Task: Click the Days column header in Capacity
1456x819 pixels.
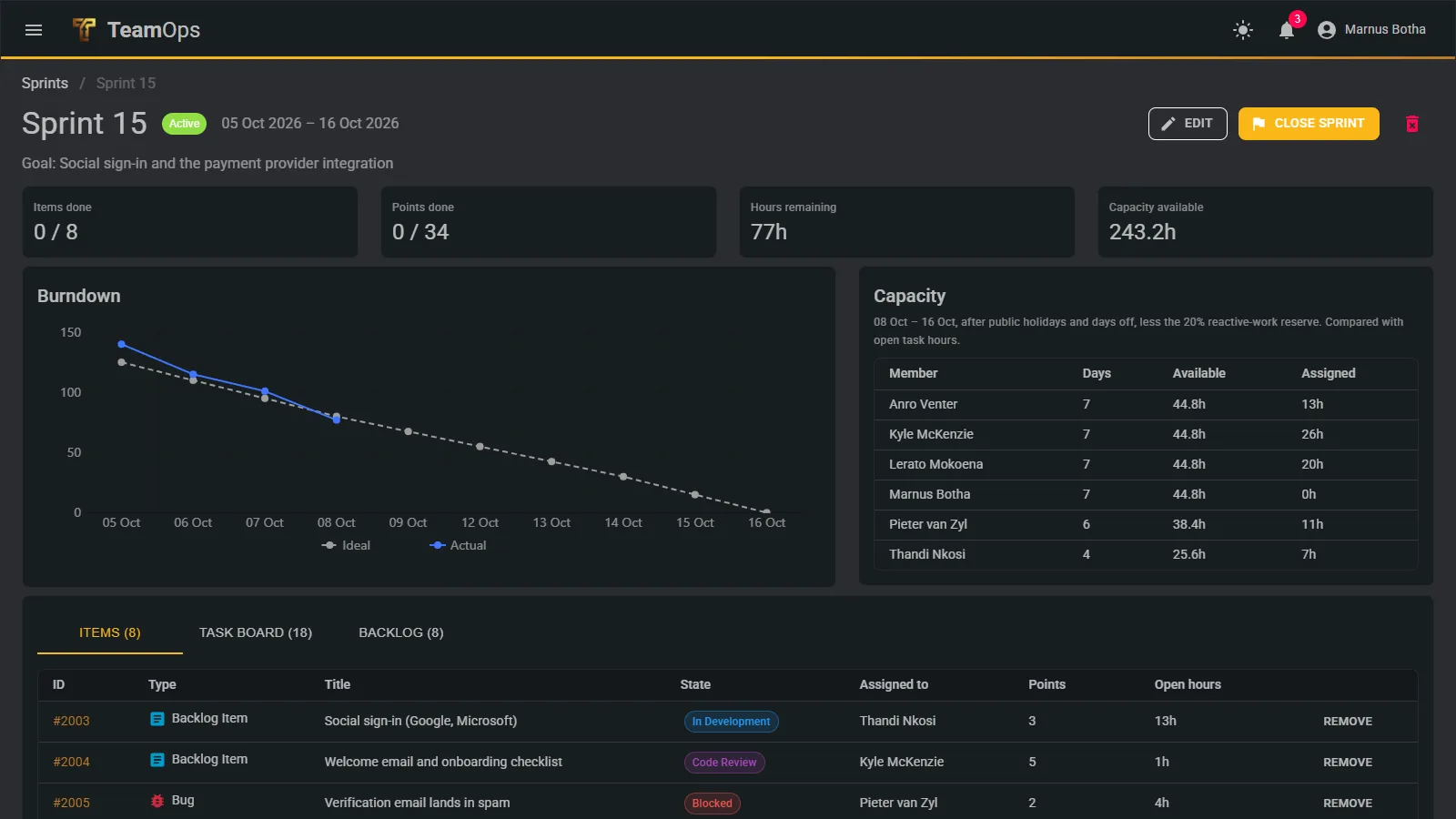Action: tap(1097, 373)
